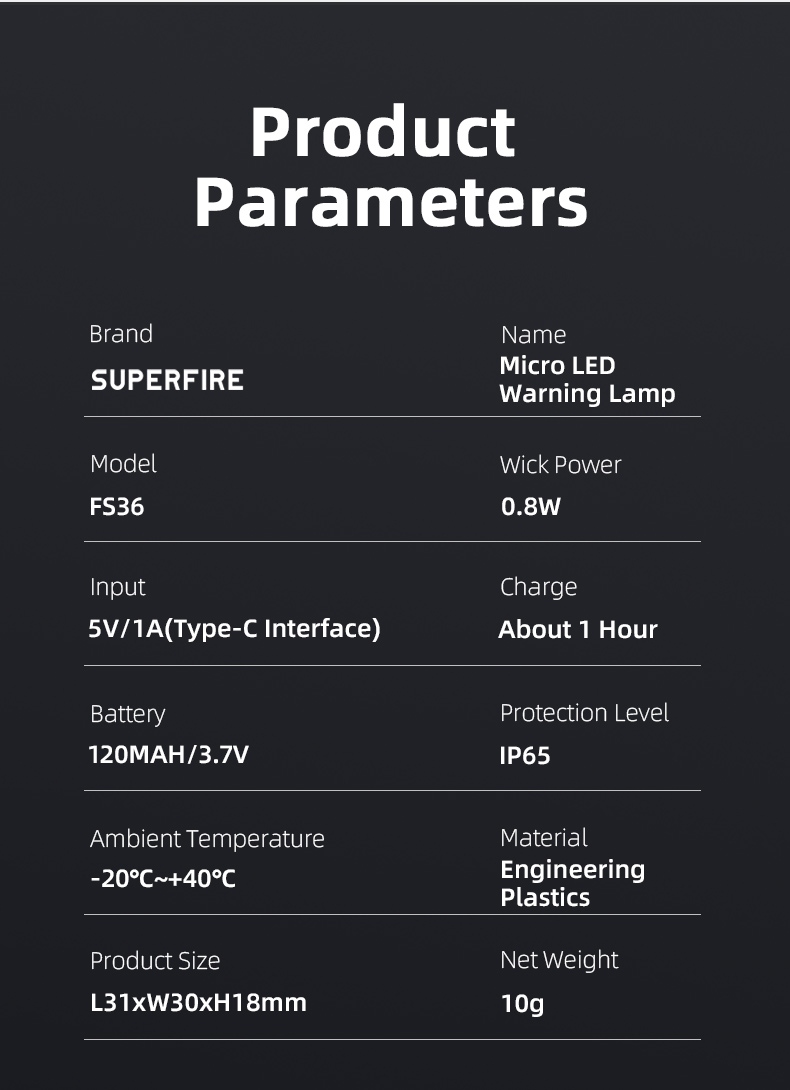Select the Name label

pyautogui.click(x=533, y=335)
